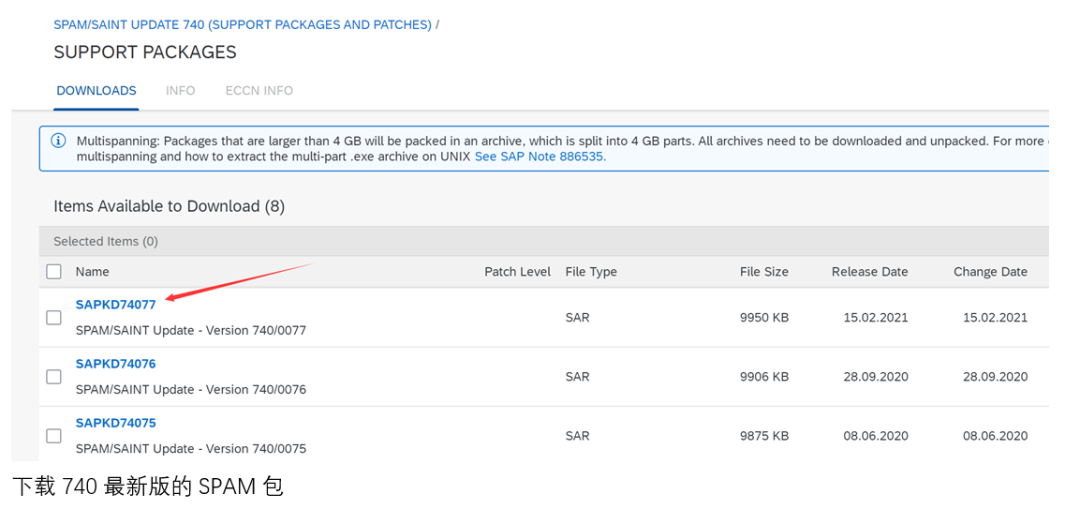Open the SAPKD74076 package link

(116, 364)
